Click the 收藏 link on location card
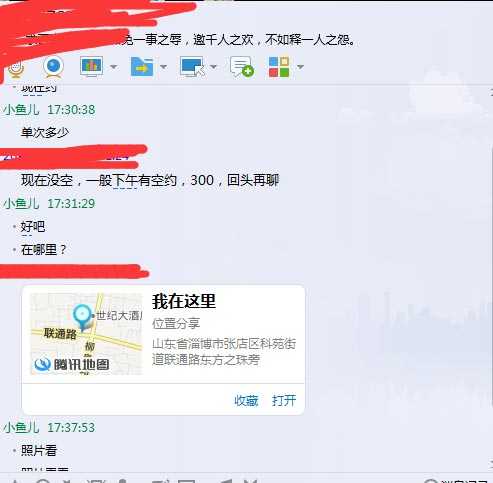 tap(246, 400)
